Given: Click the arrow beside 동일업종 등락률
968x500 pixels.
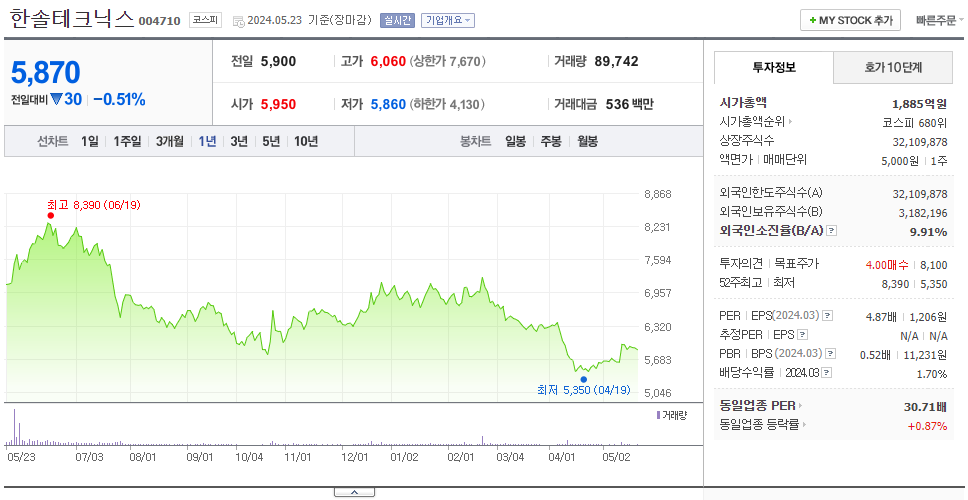Looking at the screenshot, I should click(x=805, y=425).
